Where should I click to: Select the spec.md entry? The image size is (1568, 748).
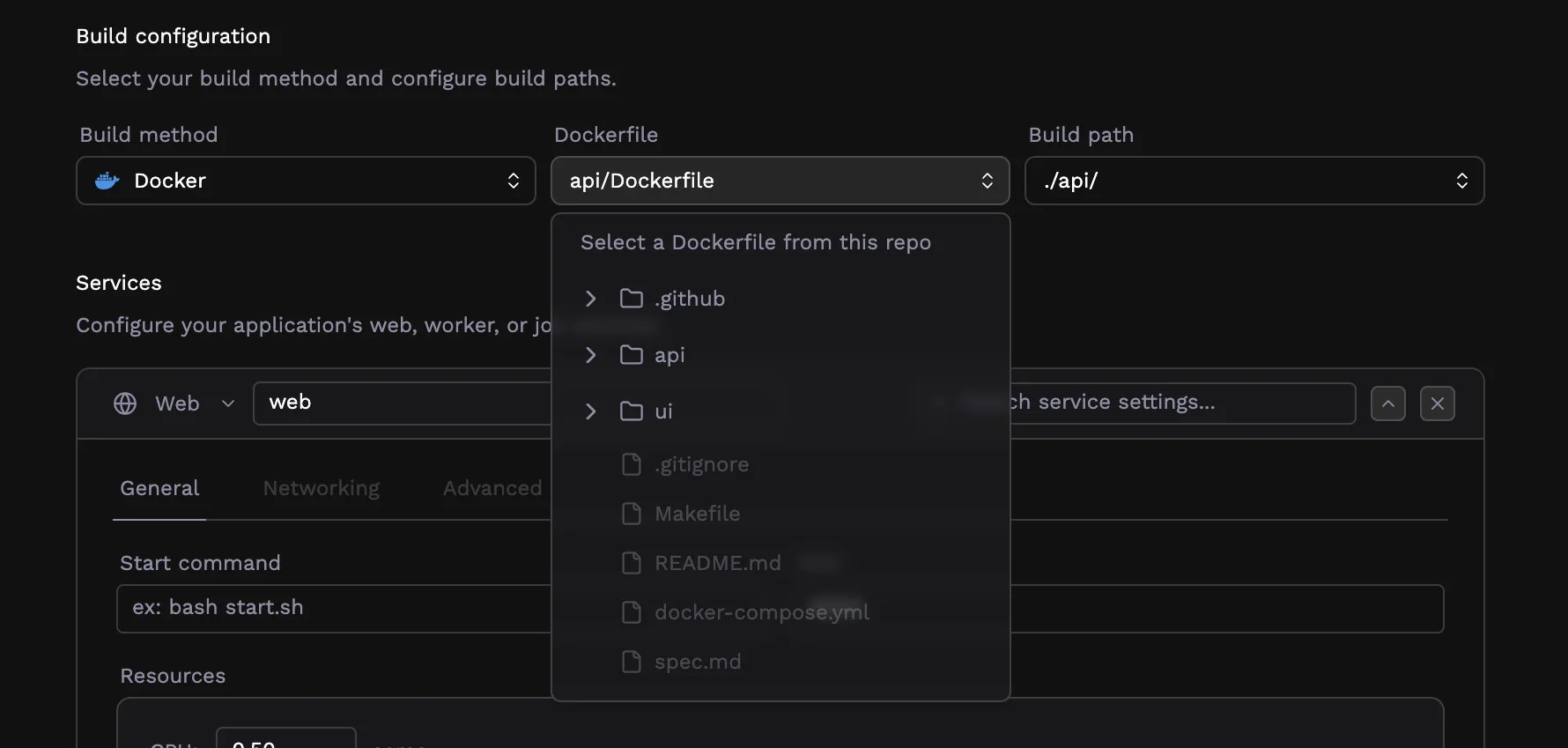coord(698,662)
